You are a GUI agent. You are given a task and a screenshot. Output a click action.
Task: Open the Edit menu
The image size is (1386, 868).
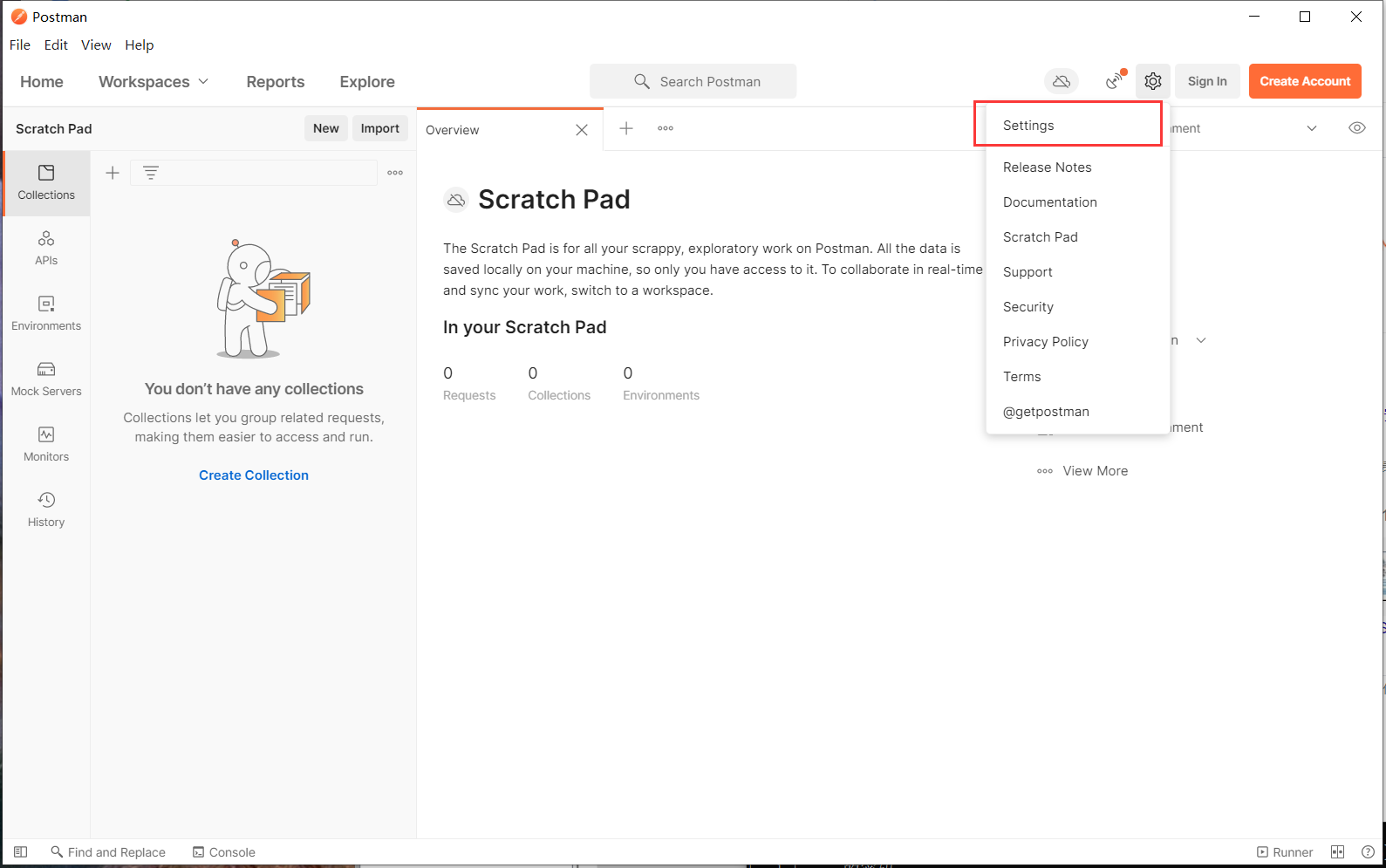56,45
